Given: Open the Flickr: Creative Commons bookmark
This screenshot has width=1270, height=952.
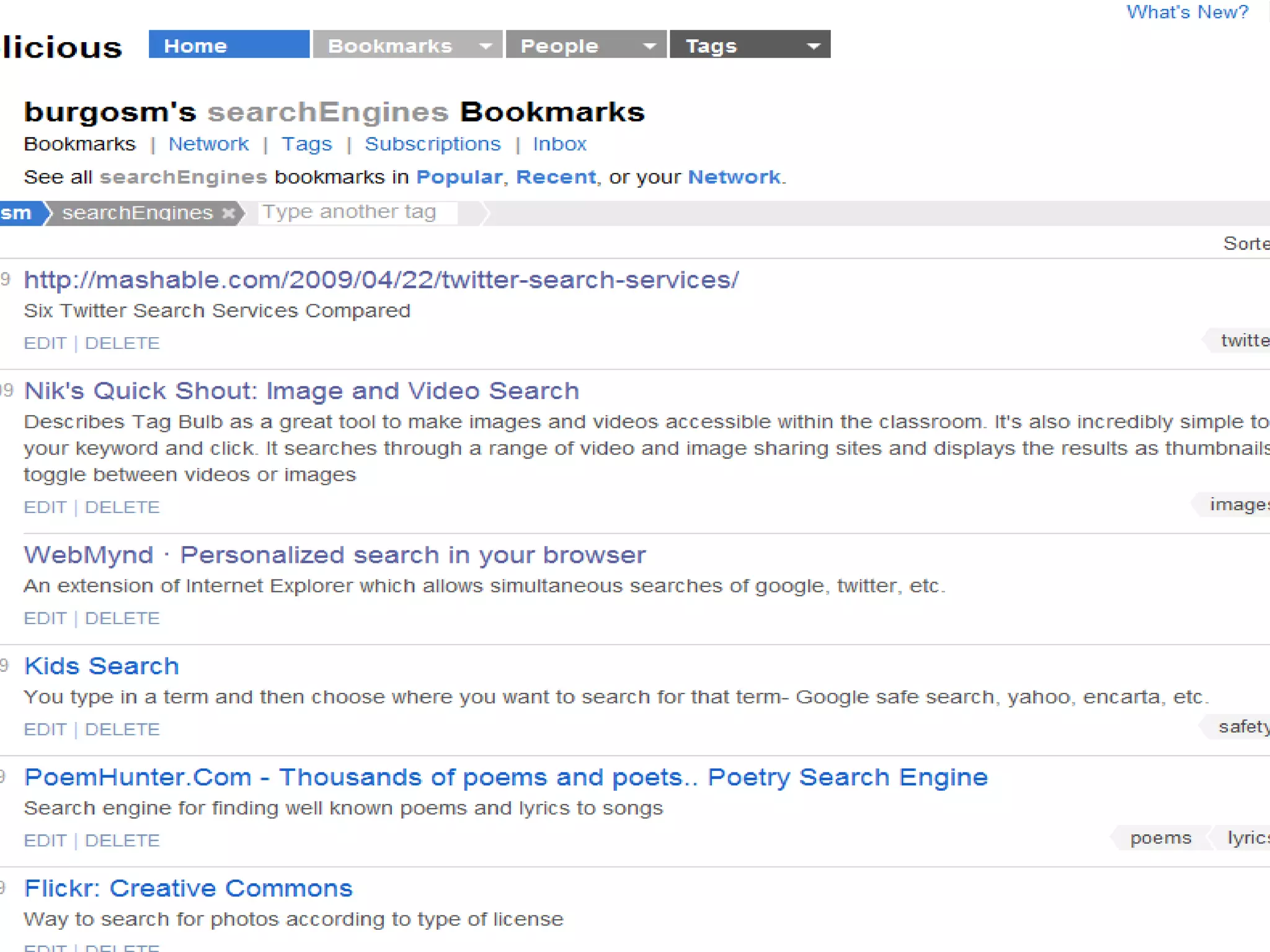Looking at the screenshot, I should click(x=189, y=889).
